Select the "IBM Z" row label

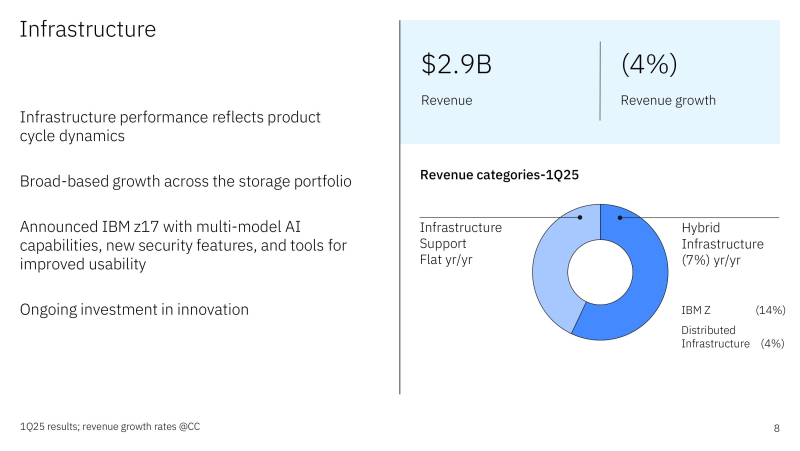click(698, 311)
